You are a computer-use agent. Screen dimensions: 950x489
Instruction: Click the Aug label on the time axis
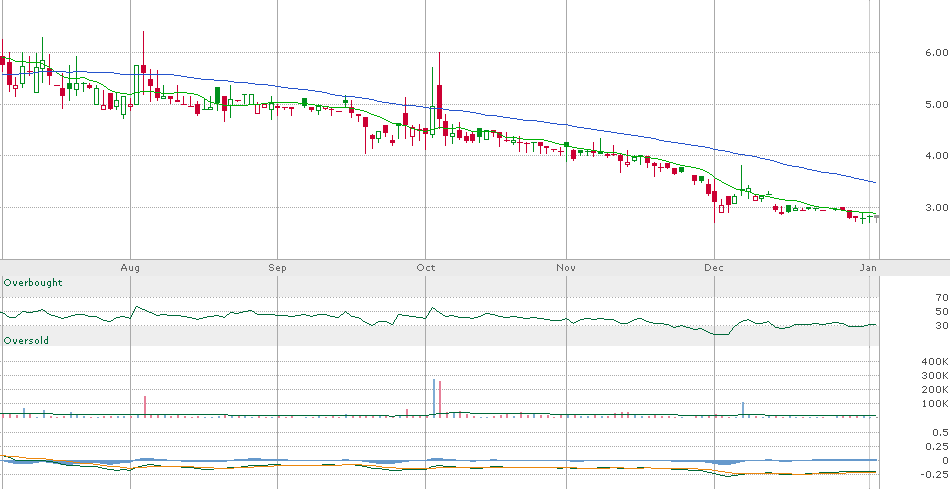[130, 268]
